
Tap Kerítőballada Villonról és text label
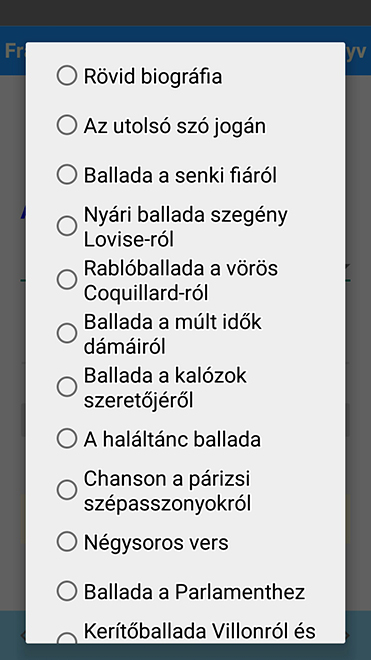pyautogui.click(x=200, y=631)
